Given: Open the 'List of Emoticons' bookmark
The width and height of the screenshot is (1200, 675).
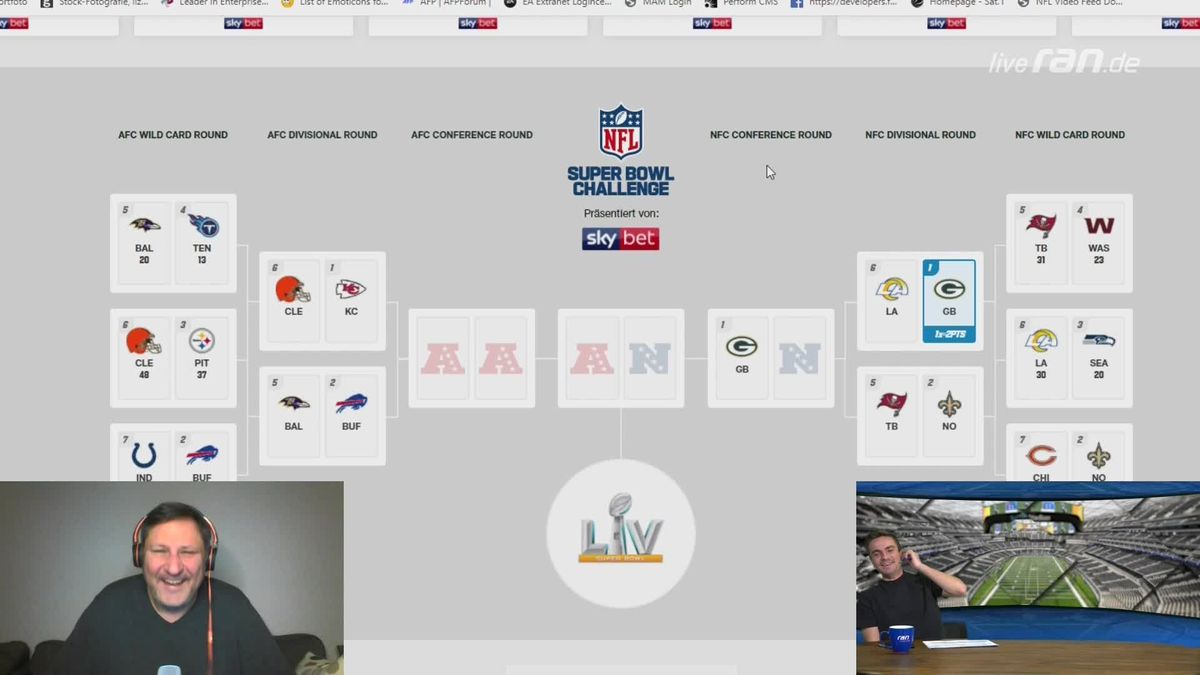Looking at the screenshot, I should (x=335, y=4).
